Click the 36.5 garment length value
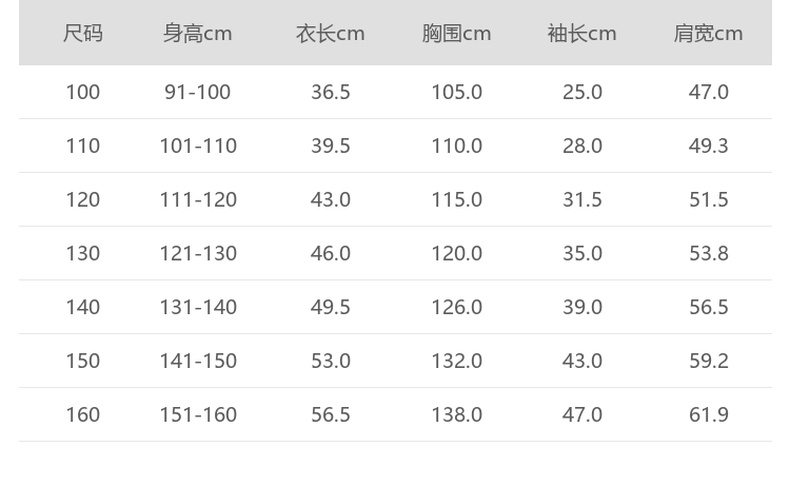This screenshot has width=790, height=485. click(330, 92)
